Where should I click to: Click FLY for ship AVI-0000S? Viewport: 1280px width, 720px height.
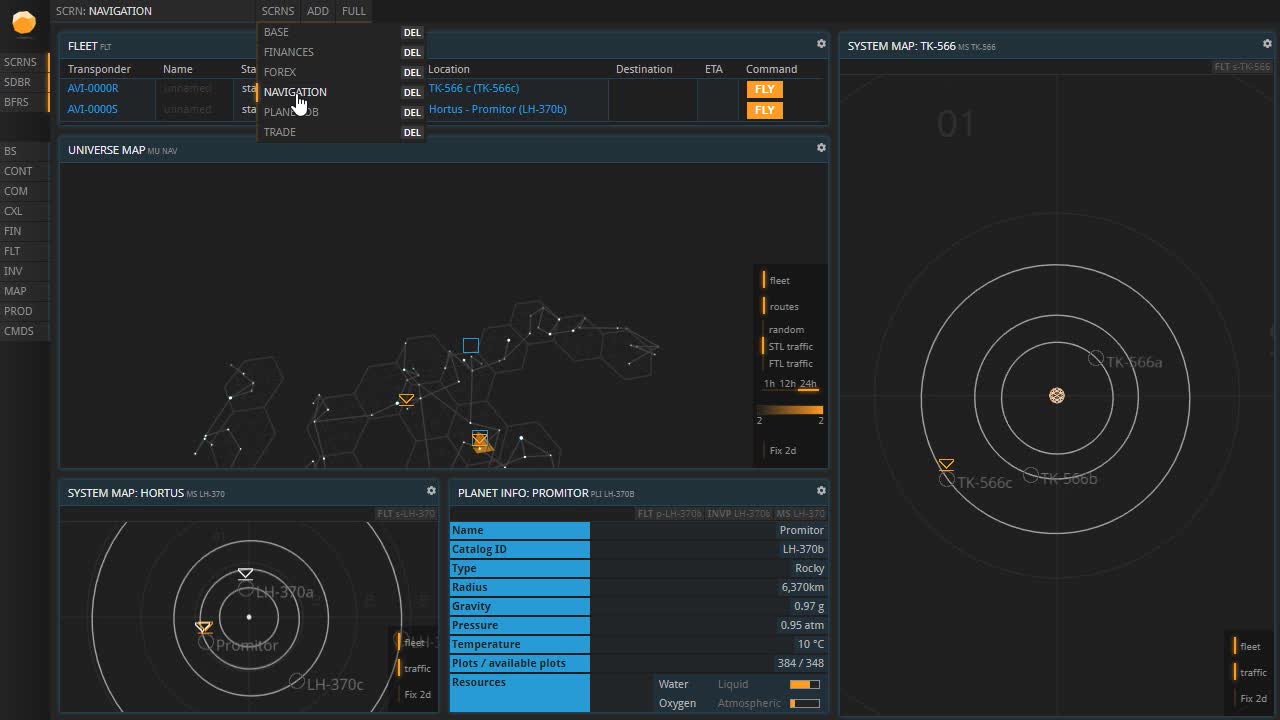pos(764,110)
